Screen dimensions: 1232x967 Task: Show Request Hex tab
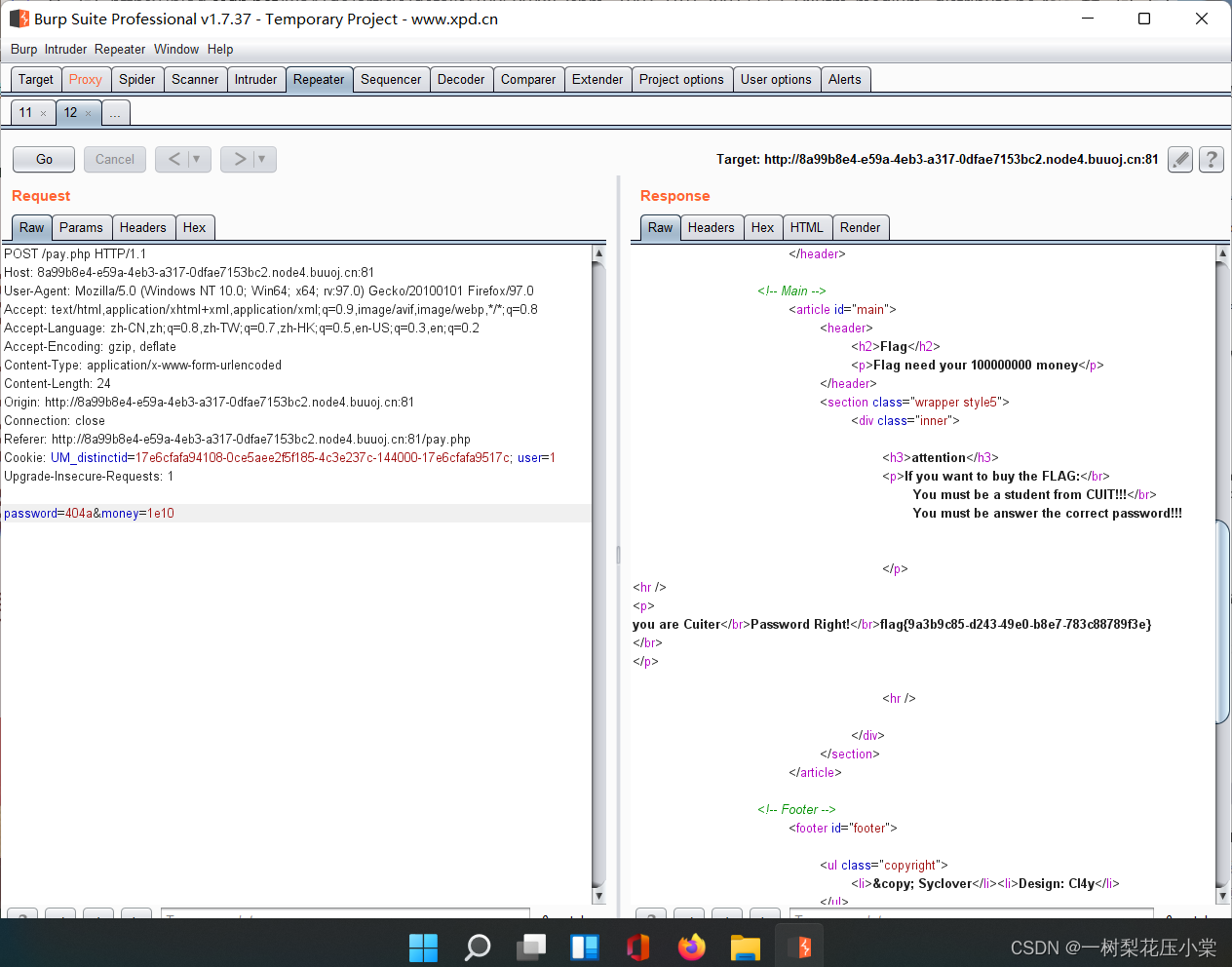click(x=195, y=228)
